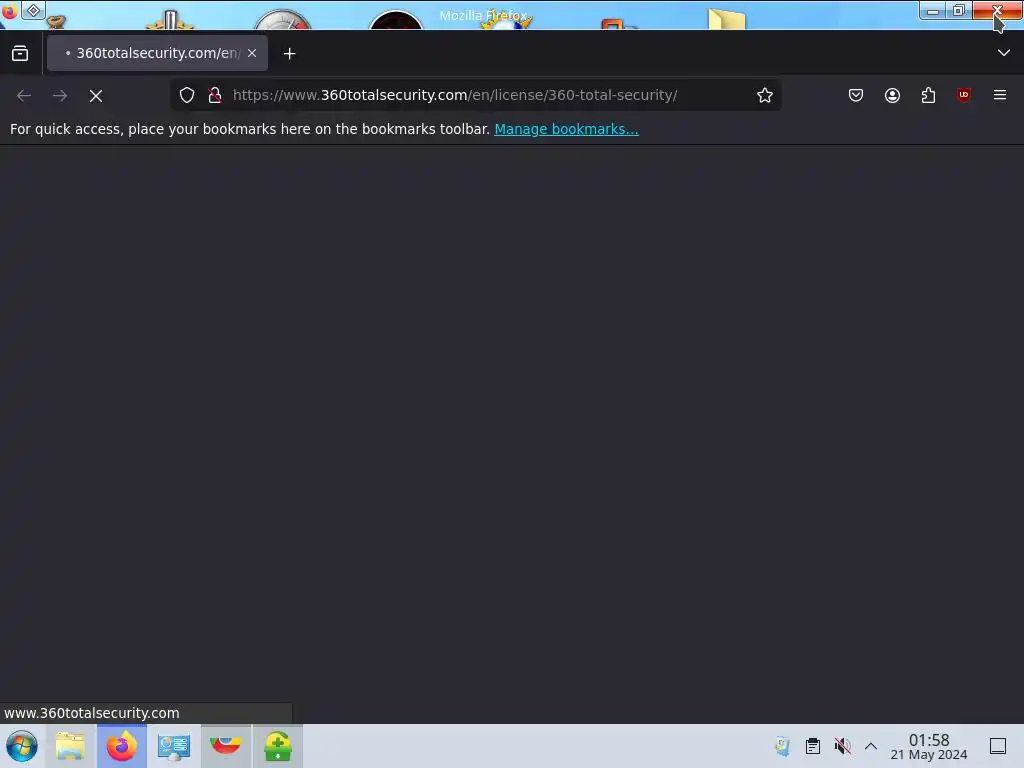This screenshot has height=768, width=1024.
Task: Show site security info via the padlock icon
Action: 214,95
